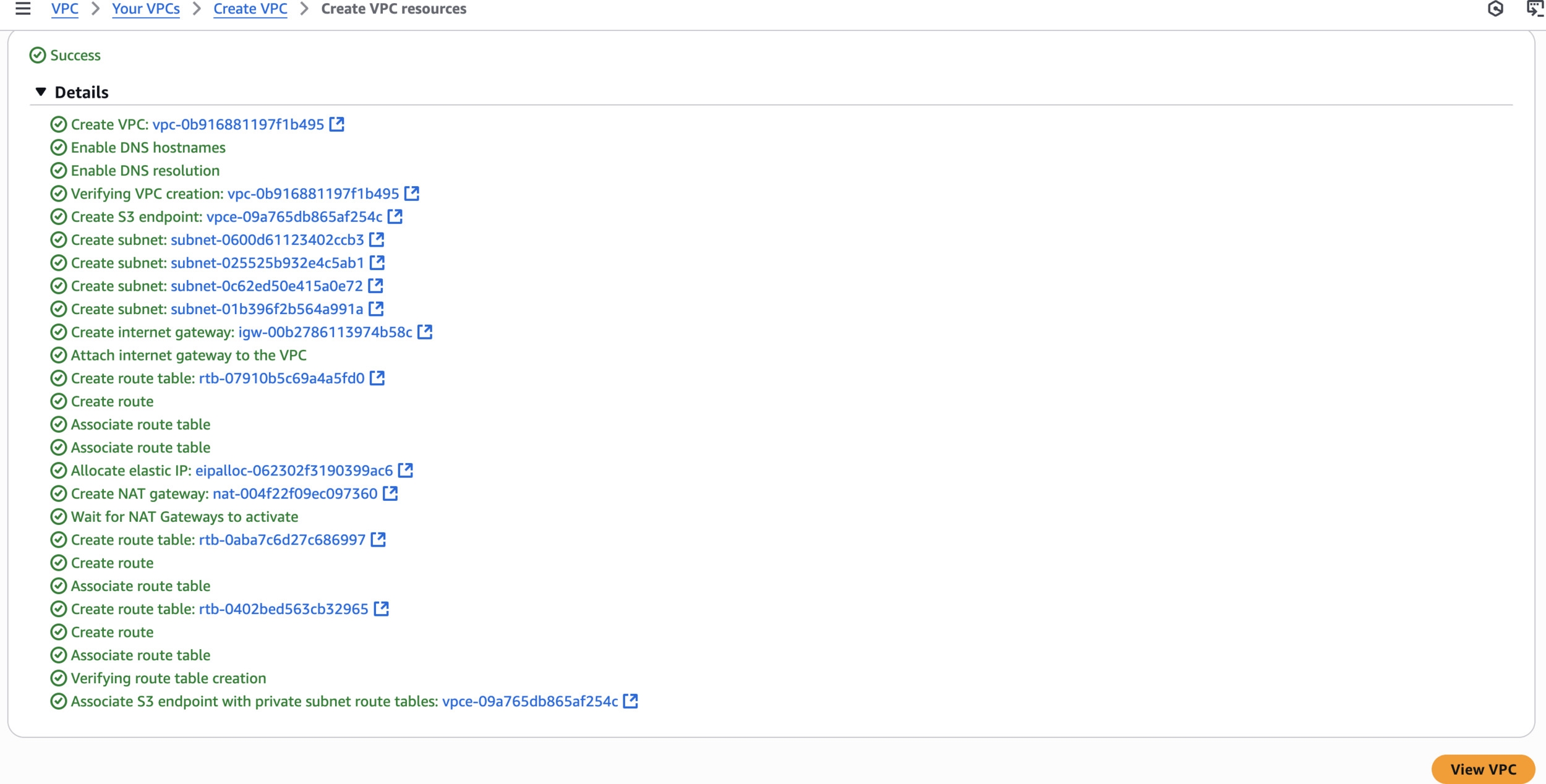The width and height of the screenshot is (1546, 784).
Task: Go to VPC breadcrumb link
Action: 65,9
